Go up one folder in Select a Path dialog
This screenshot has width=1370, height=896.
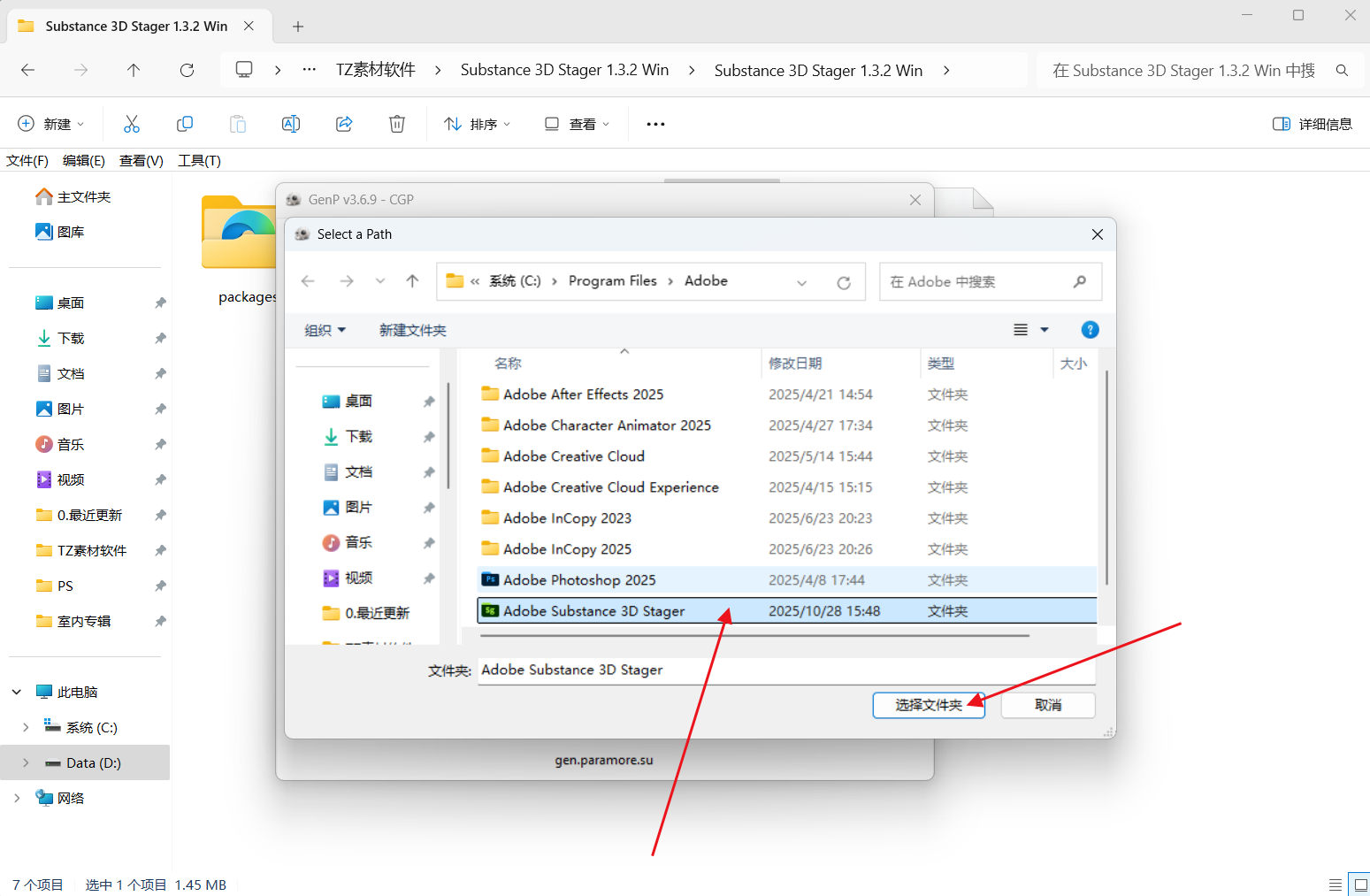412,281
